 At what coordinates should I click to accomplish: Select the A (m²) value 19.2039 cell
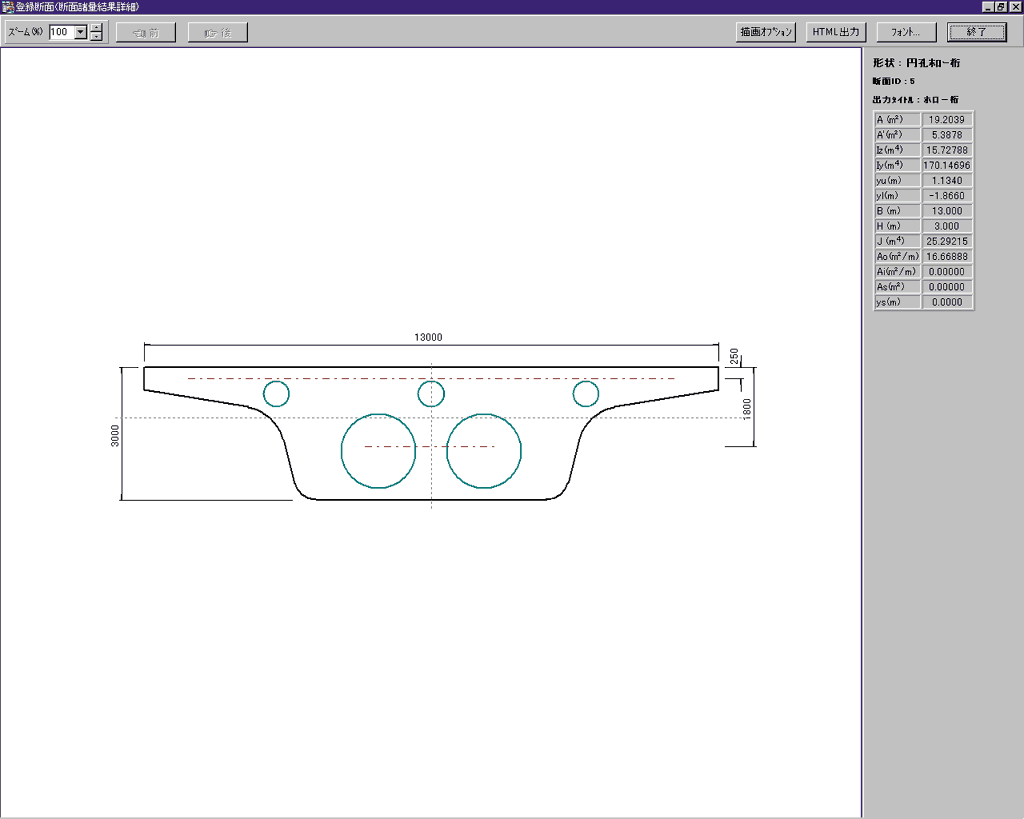[x=946, y=119]
